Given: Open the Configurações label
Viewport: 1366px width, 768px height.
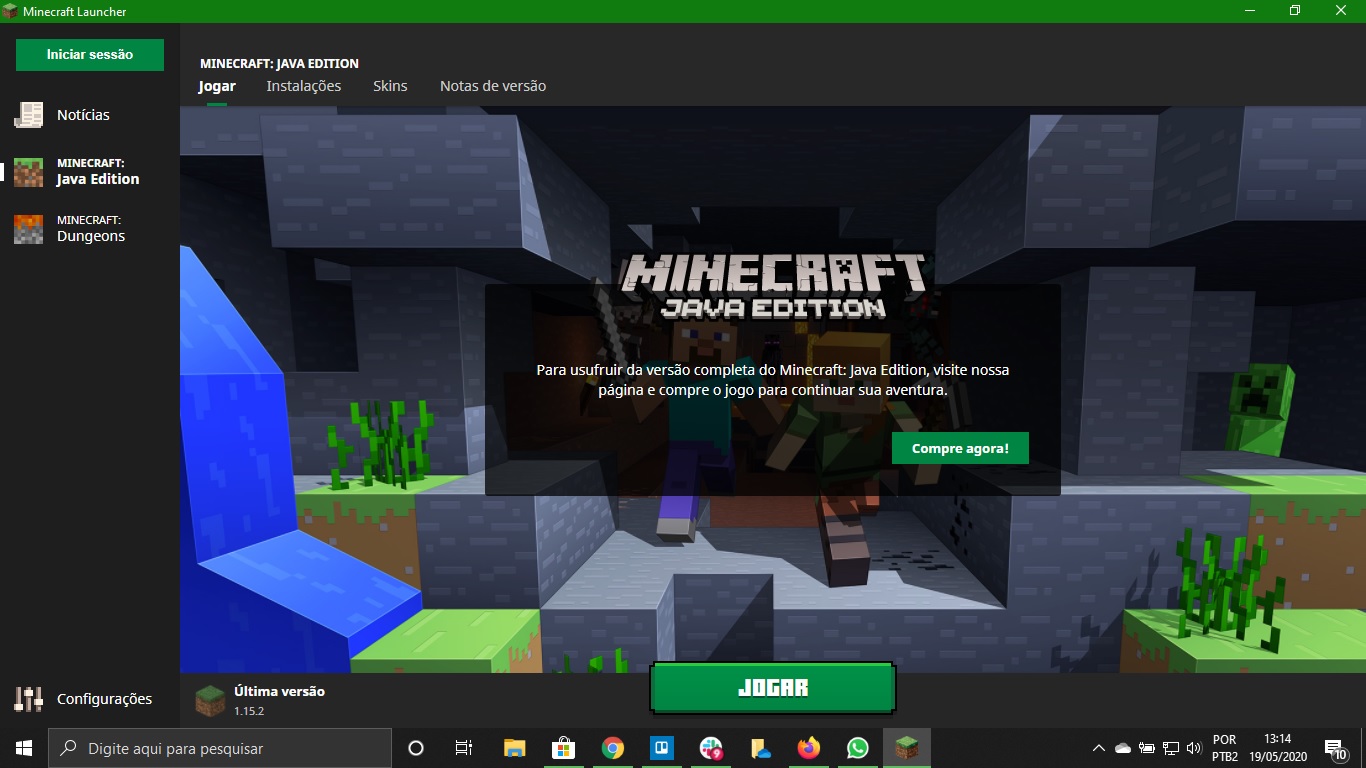Looking at the screenshot, I should [x=104, y=699].
